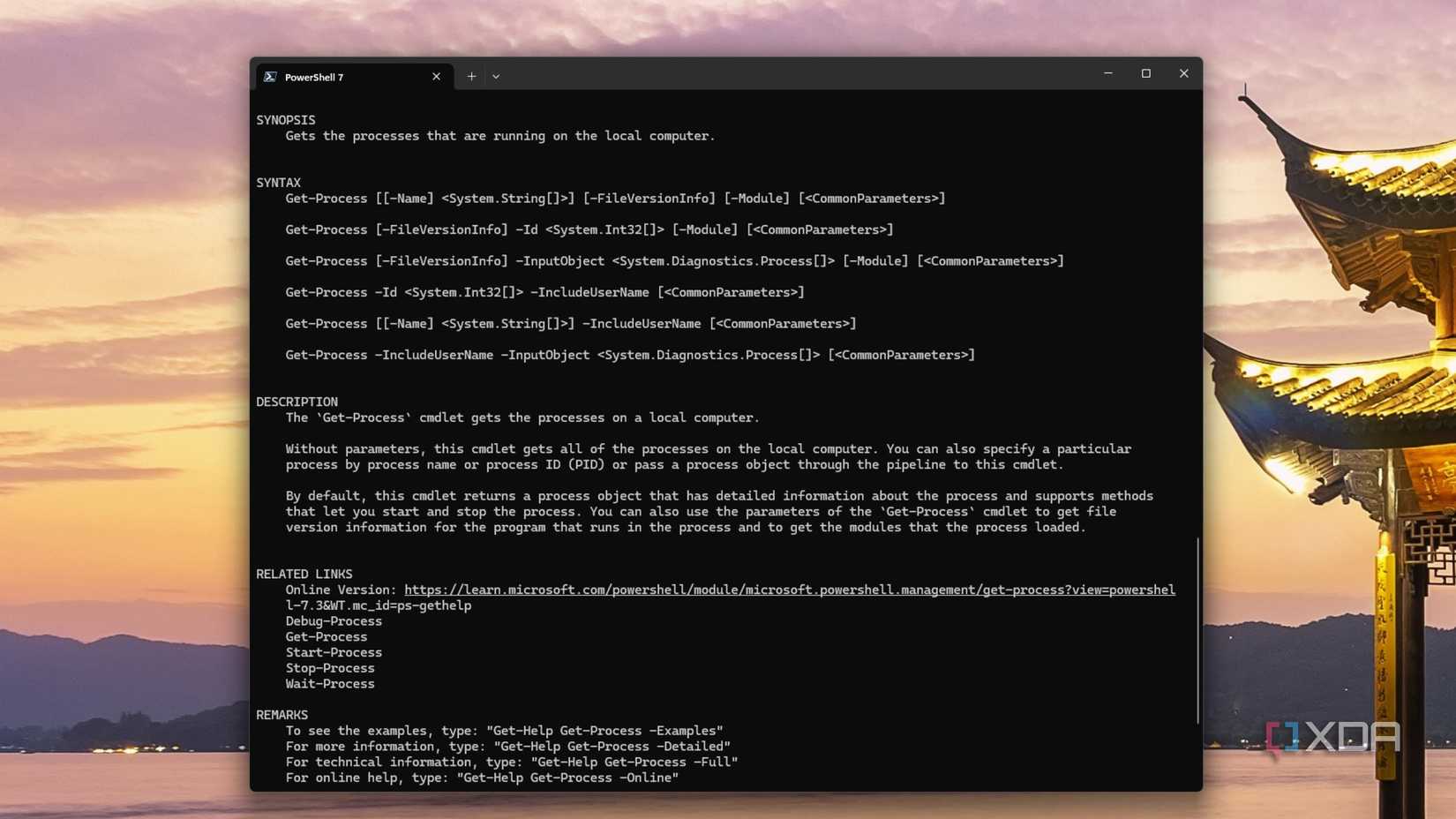Close the PowerShell 7 tab
This screenshot has height=819, width=1456.
coord(436,77)
